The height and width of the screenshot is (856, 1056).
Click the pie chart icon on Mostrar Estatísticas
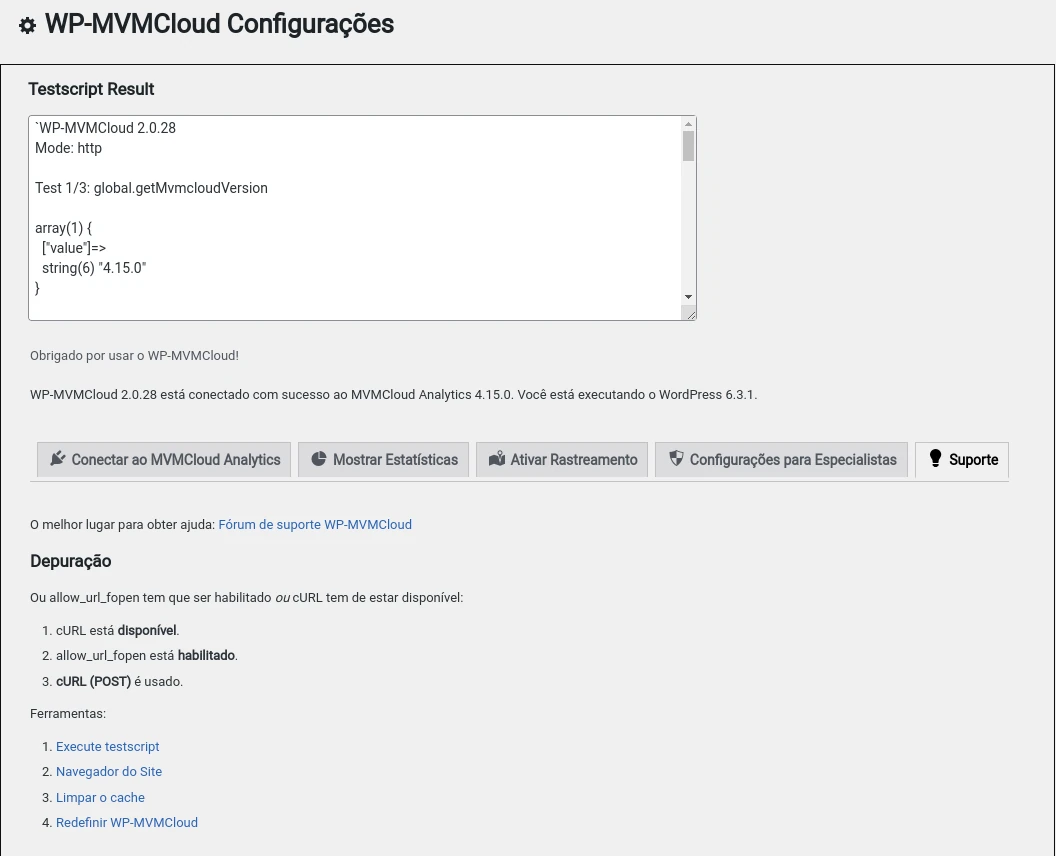click(x=319, y=459)
